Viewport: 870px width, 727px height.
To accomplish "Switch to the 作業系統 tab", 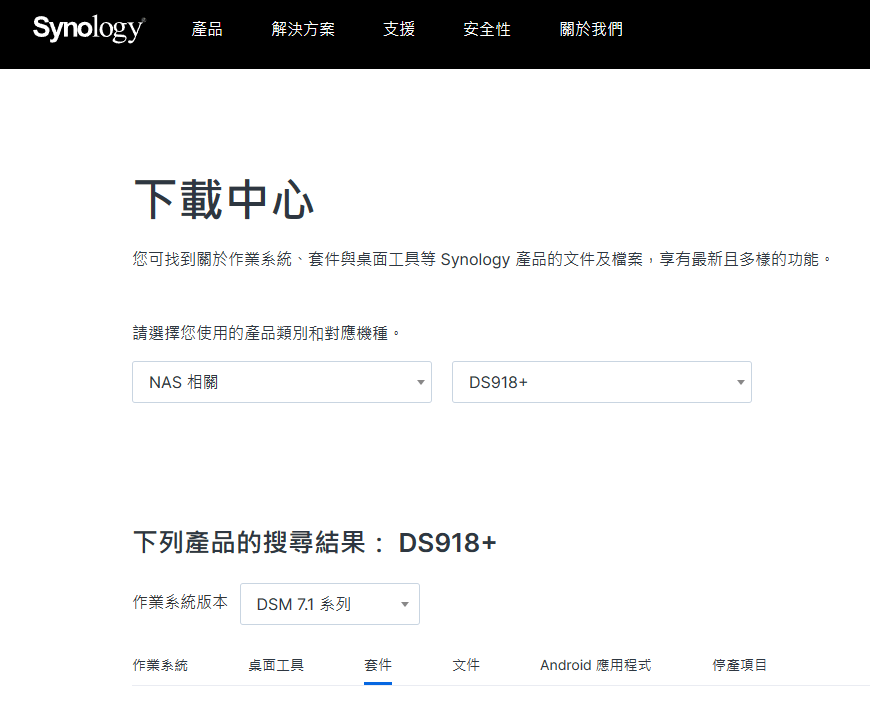I will [160, 665].
